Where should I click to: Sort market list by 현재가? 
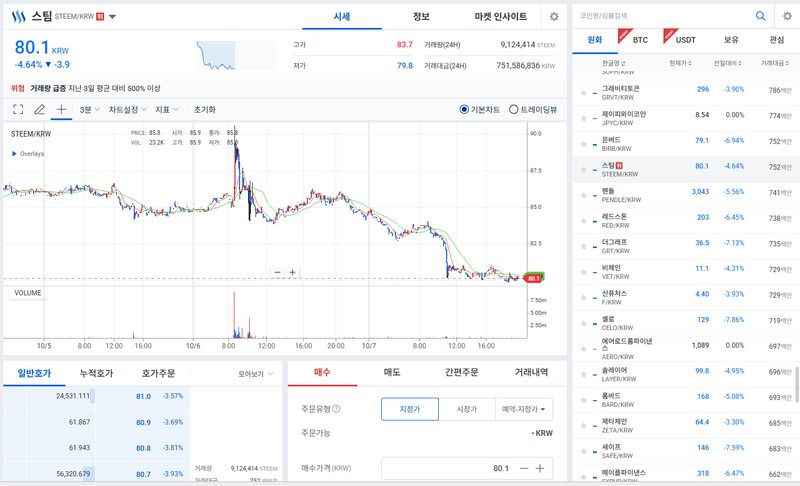[680, 63]
